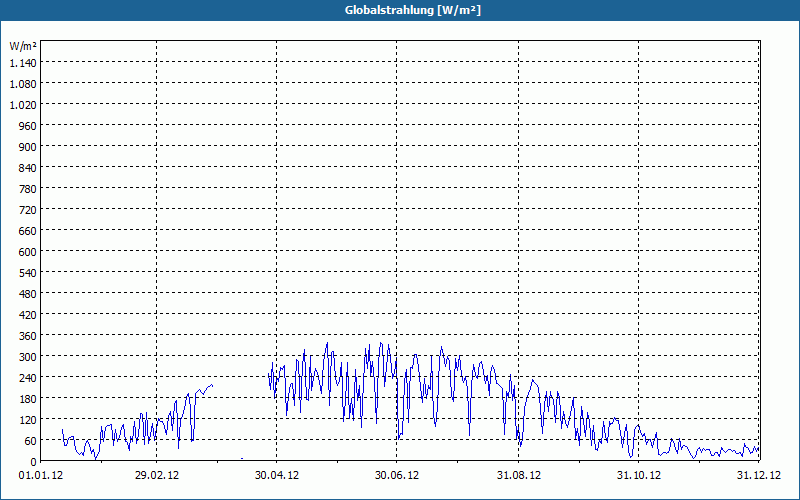Select the 31.12.12 date label
Image resolution: width=800 pixels, height=500 pixels.
(759, 476)
